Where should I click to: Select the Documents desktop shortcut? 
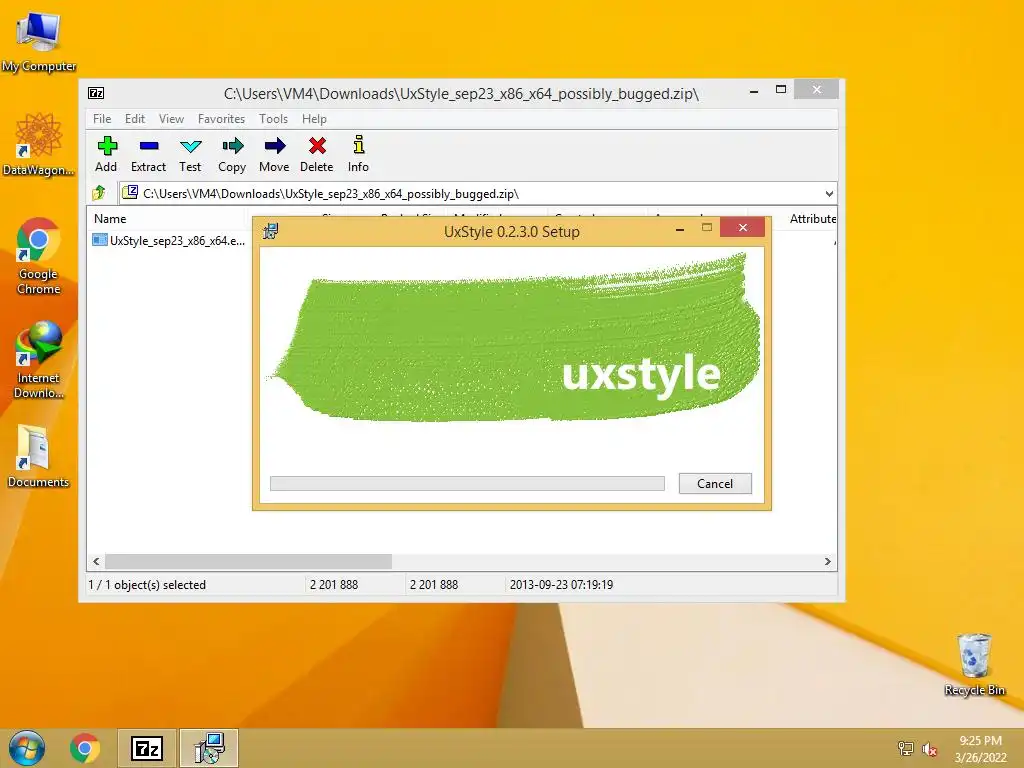[39, 456]
